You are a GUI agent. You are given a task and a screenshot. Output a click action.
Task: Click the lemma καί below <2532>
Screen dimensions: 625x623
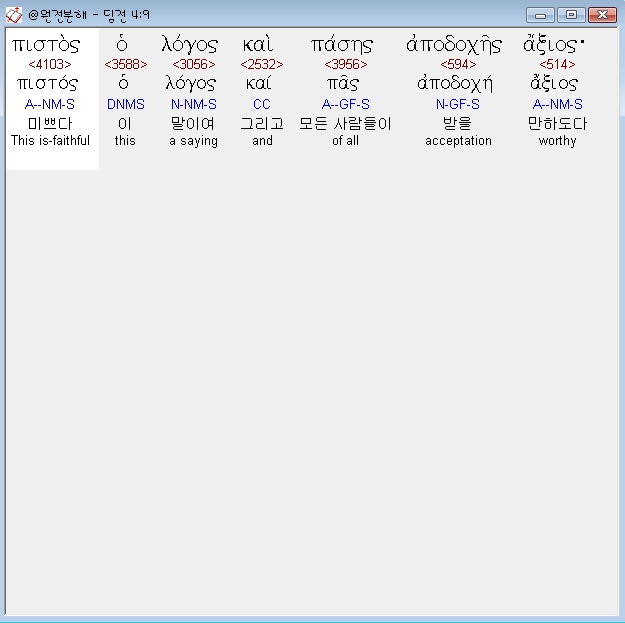pyautogui.click(x=259, y=83)
